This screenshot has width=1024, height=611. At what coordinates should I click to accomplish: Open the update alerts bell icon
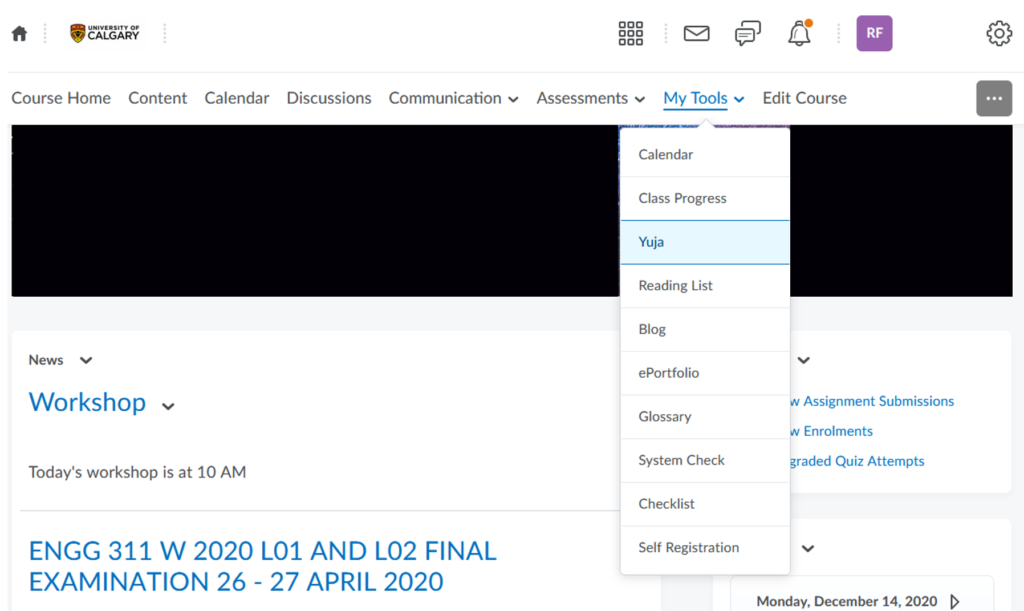[799, 33]
